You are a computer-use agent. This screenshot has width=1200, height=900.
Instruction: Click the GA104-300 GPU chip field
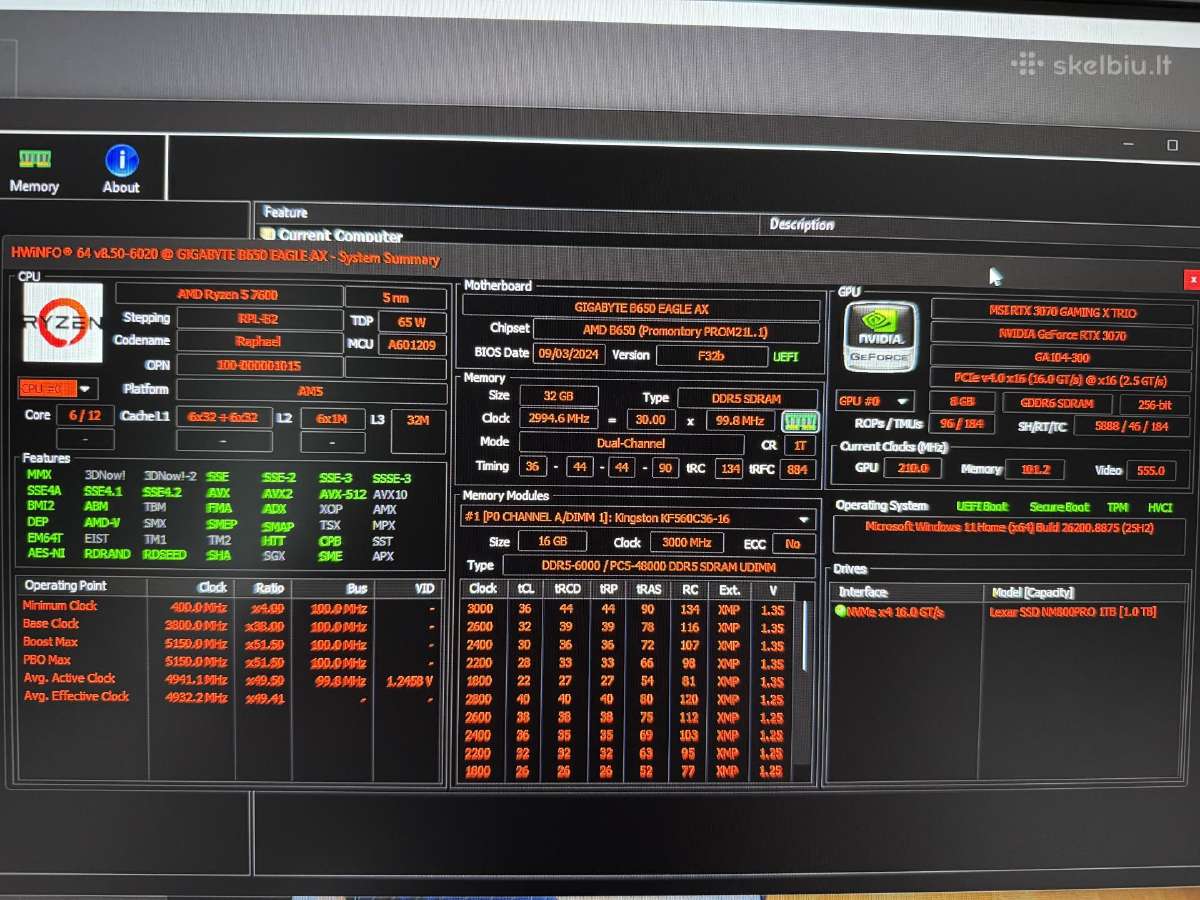pos(1062,357)
